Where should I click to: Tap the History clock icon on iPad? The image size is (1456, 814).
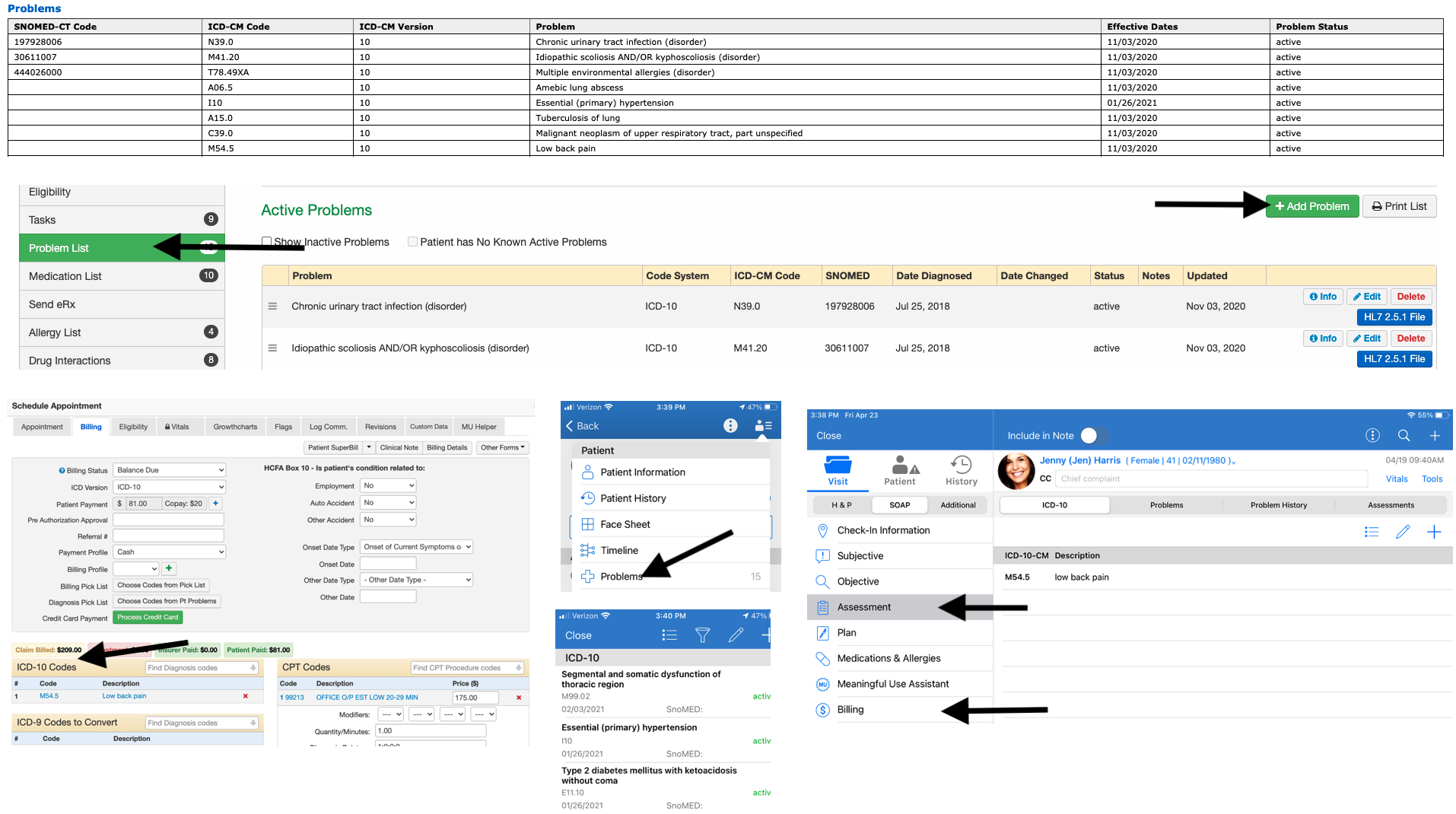coord(961,465)
